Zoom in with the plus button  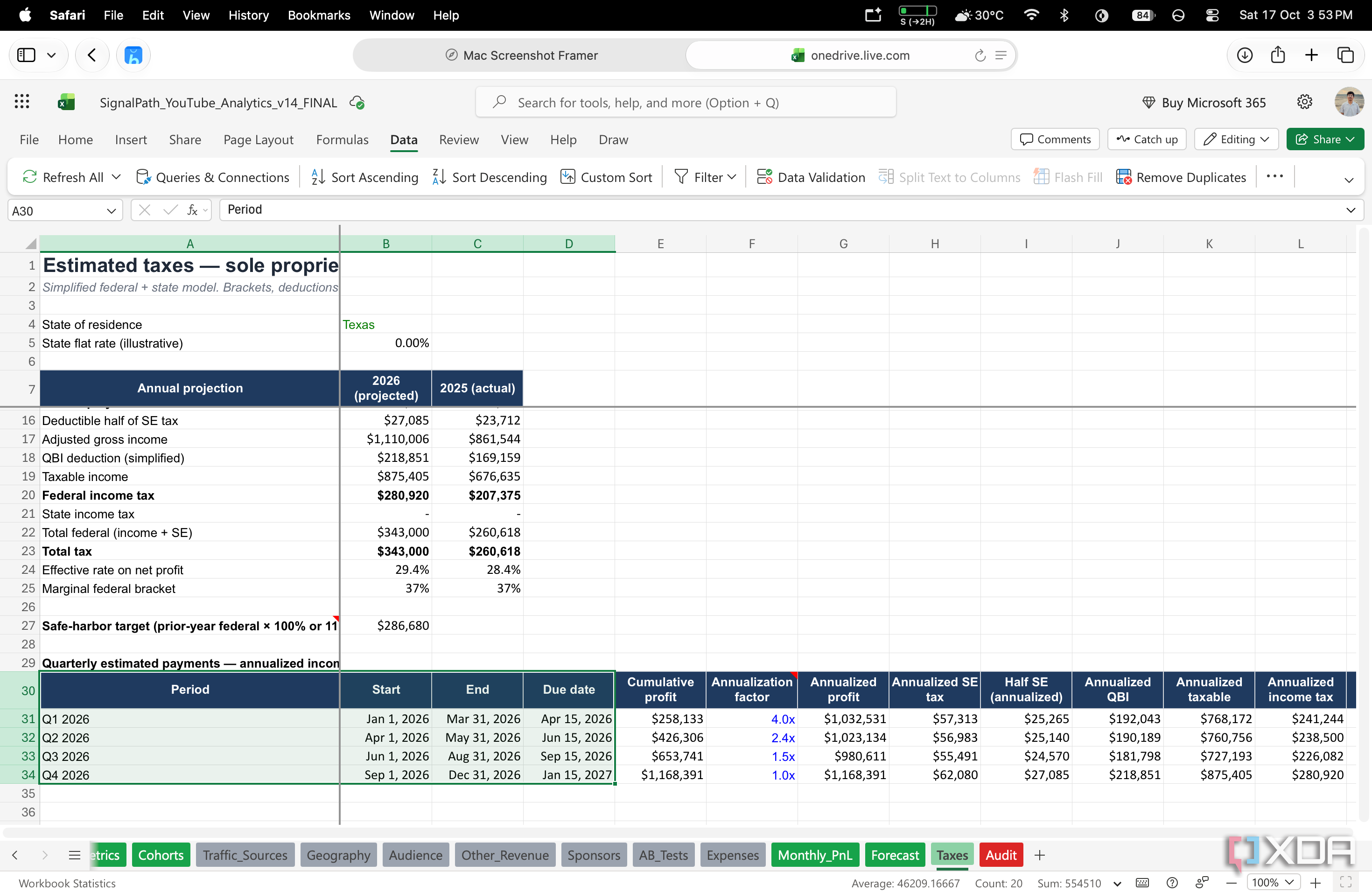pyautogui.click(x=1315, y=883)
